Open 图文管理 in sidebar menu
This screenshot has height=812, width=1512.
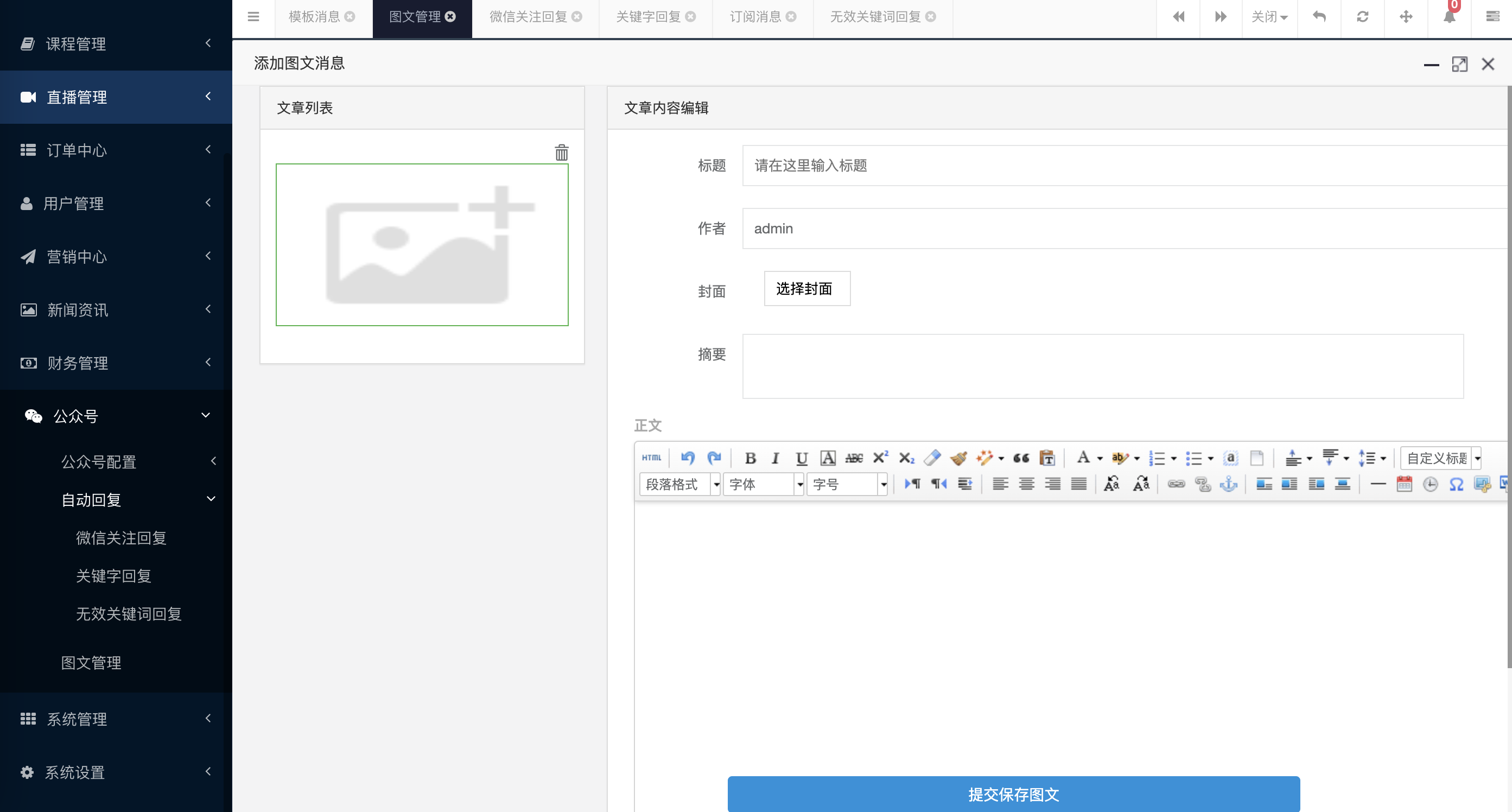pos(91,662)
